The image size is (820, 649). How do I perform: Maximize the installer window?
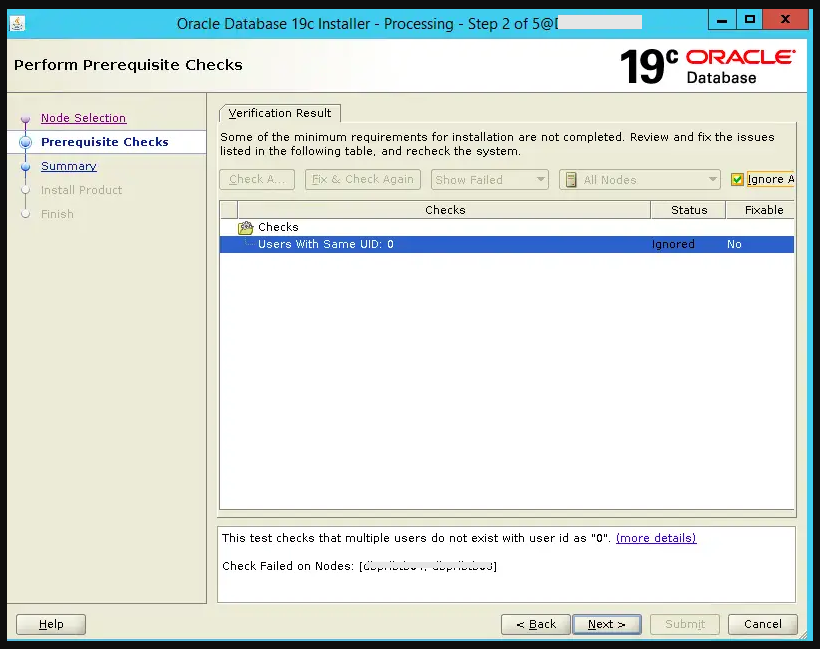749,20
